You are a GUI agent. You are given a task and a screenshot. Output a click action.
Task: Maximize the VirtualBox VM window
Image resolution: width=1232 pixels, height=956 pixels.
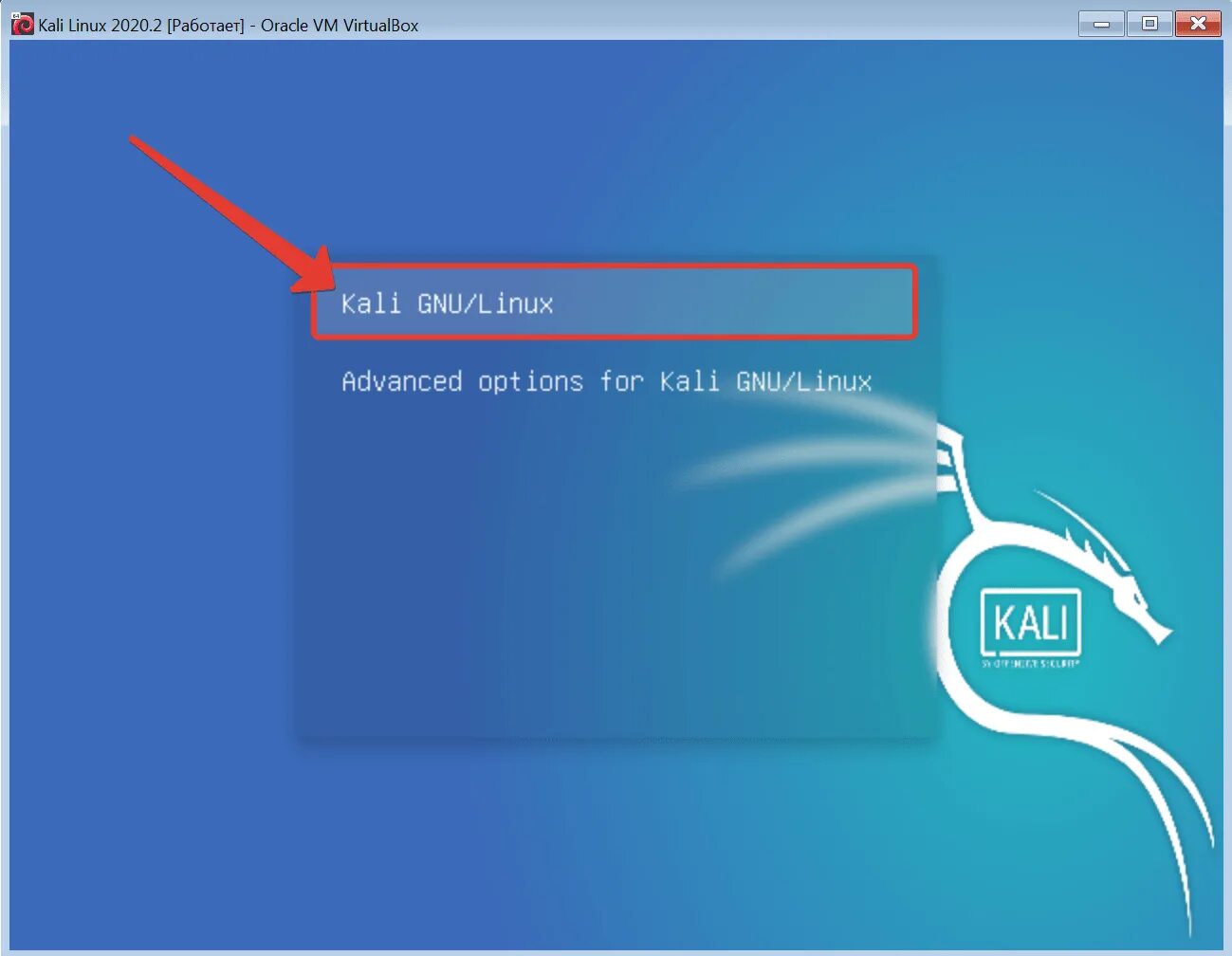click(x=1149, y=24)
